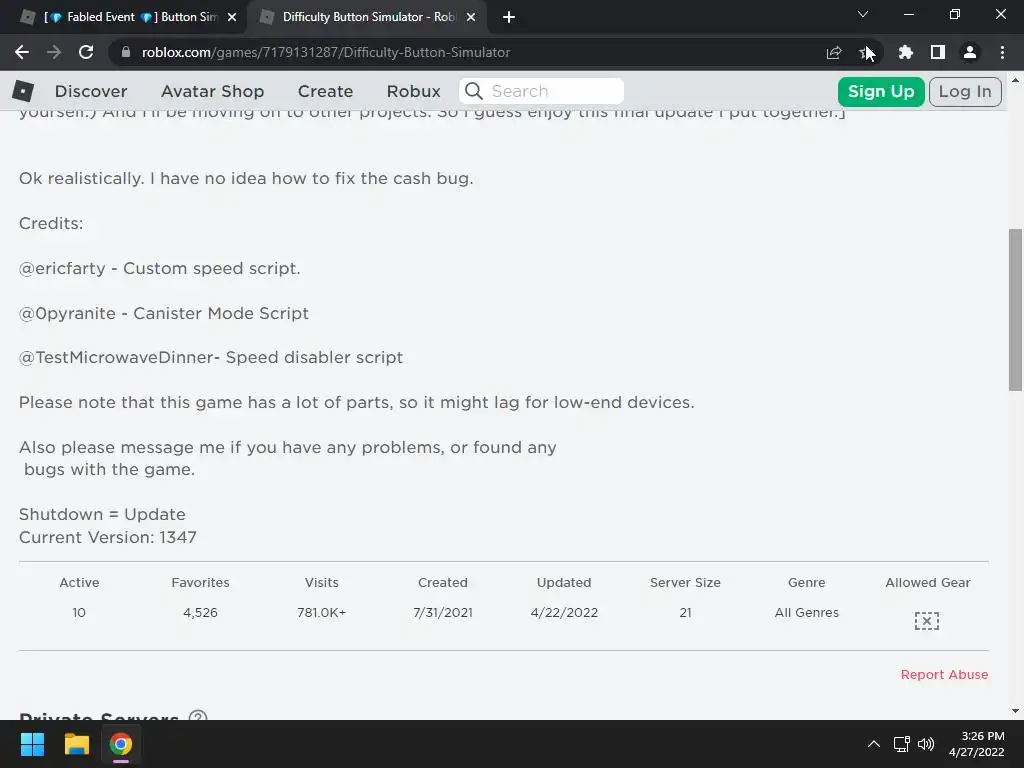The width and height of the screenshot is (1024, 768).
Task: Bookmark this page with the star icon
Action: tap(866, 52)
